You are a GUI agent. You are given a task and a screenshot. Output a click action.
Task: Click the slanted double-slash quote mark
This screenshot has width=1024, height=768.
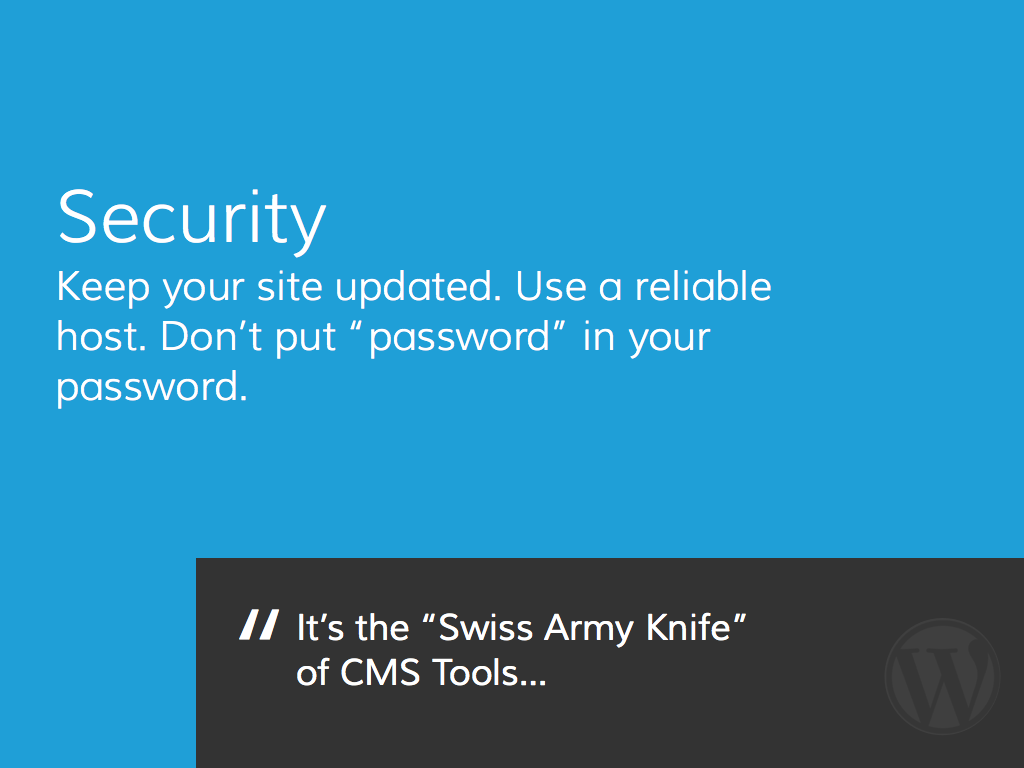click(258, 625)
